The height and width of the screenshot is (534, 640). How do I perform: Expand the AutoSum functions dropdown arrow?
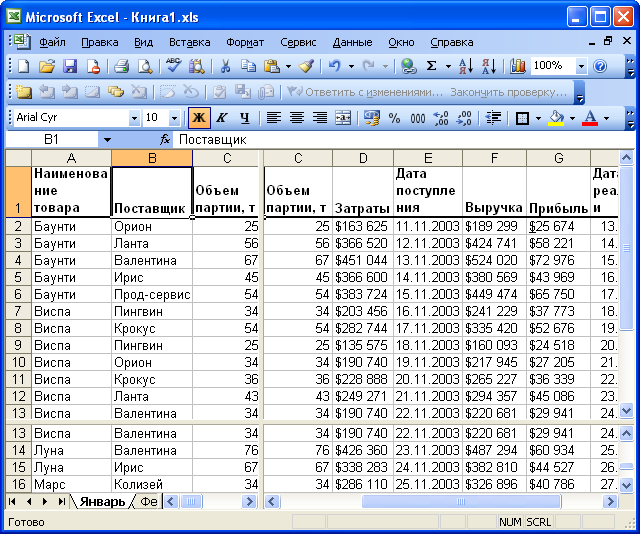[448, 66]
